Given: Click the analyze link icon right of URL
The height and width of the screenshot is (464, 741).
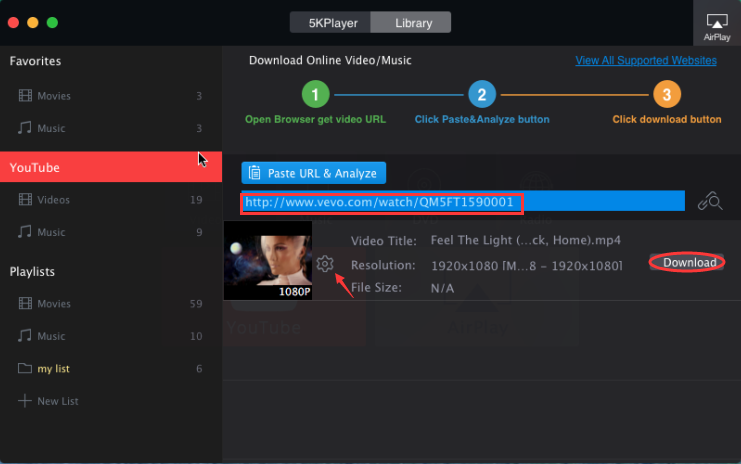Looking at the screenshot, I should point(710,202).
